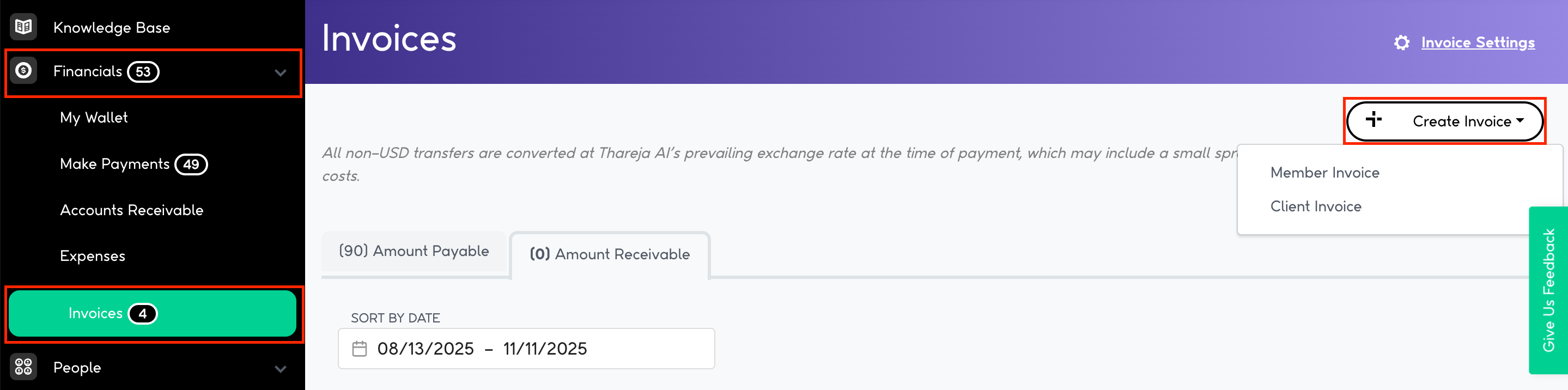Open the Give Us Feedback panel
The height and width of the screenshot is (390, 1568).
[x=1548, y=290]
